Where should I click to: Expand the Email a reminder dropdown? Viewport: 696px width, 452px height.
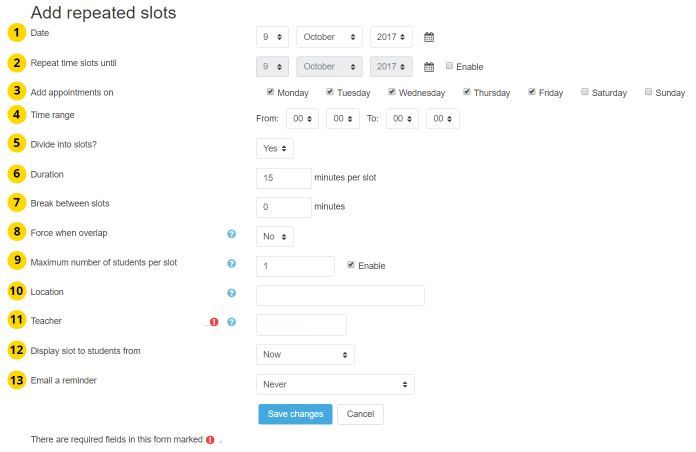tap(335, 384)
